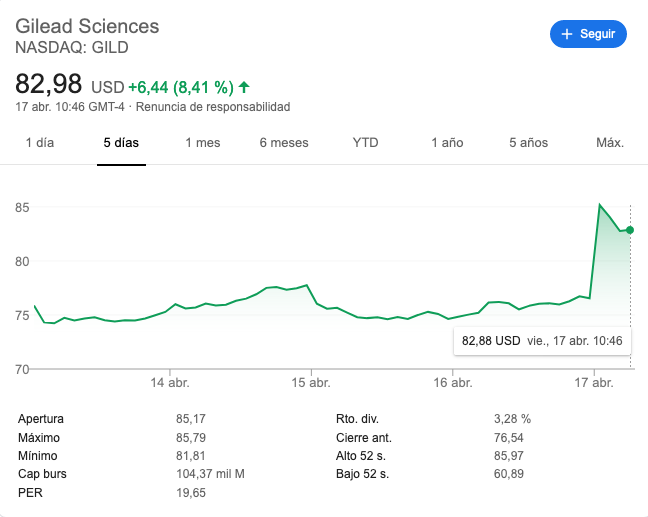Click the 80 y-axis label
This screenshot has width=648, height=517.
pyautogui.click(x=22, y=262)
